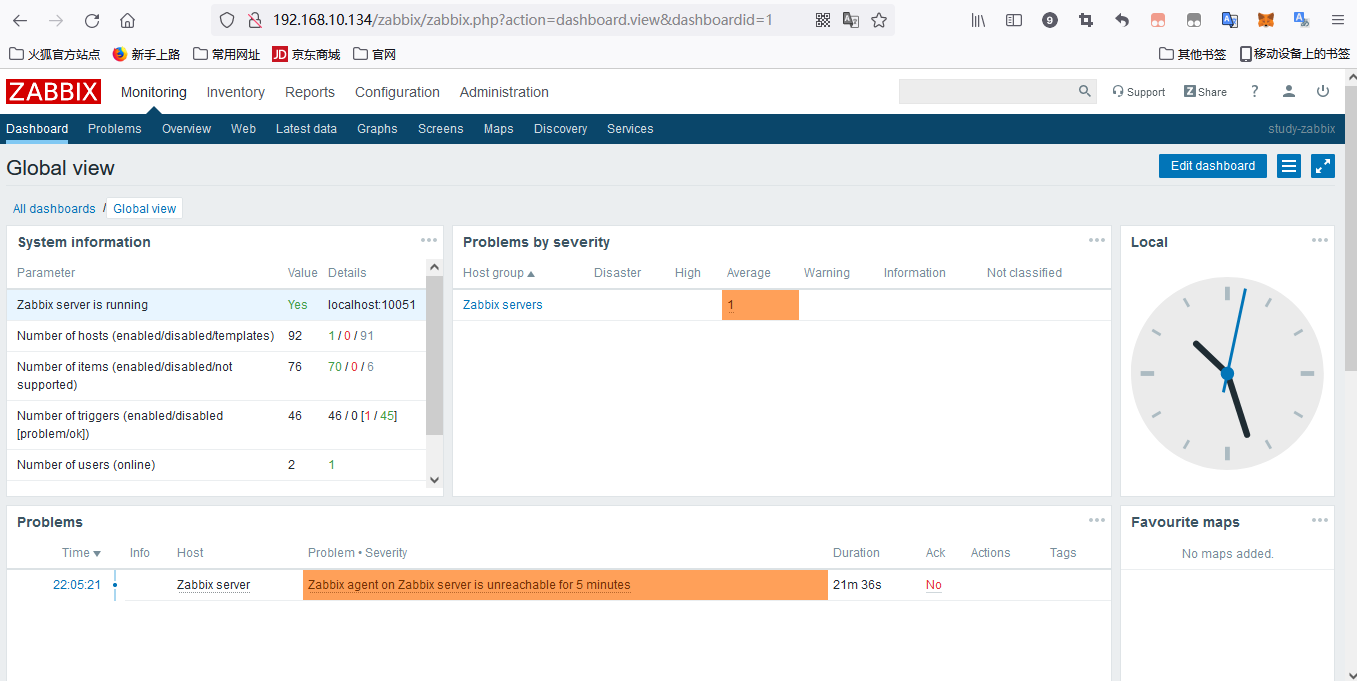Open the Graphs submenu tab
The width and height of the screenshot is (1357, 681).
(x=377, y=129)
